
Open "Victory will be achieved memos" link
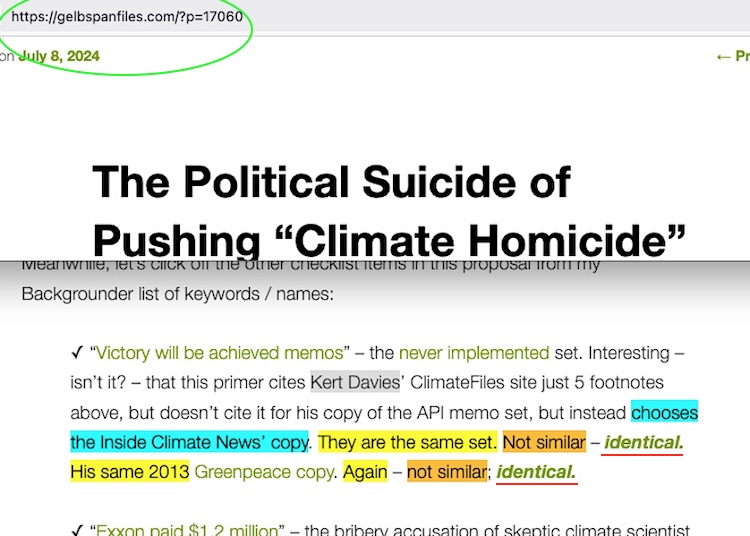click(222, 353)
